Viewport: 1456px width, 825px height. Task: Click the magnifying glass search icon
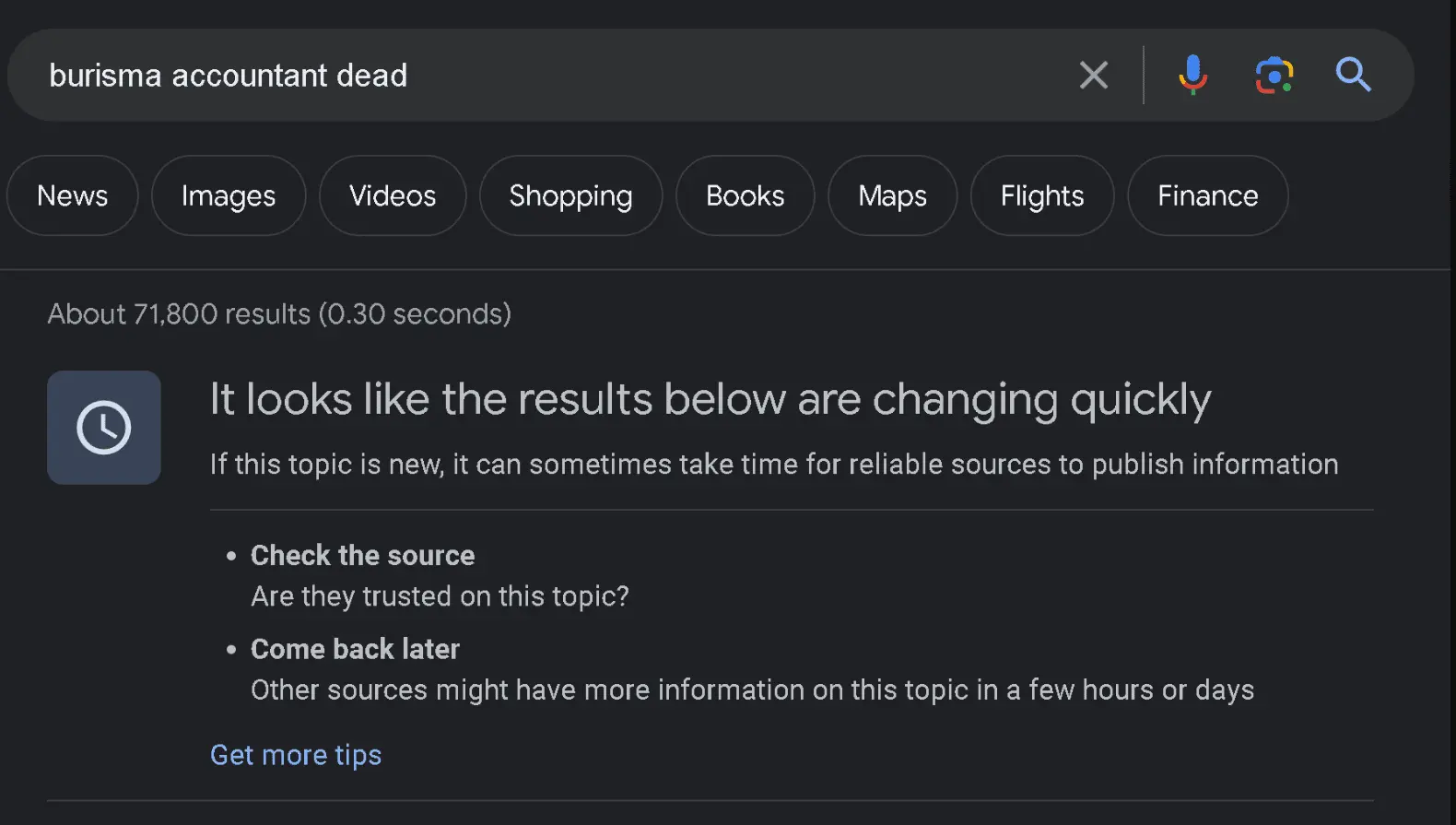(1353, 75)
